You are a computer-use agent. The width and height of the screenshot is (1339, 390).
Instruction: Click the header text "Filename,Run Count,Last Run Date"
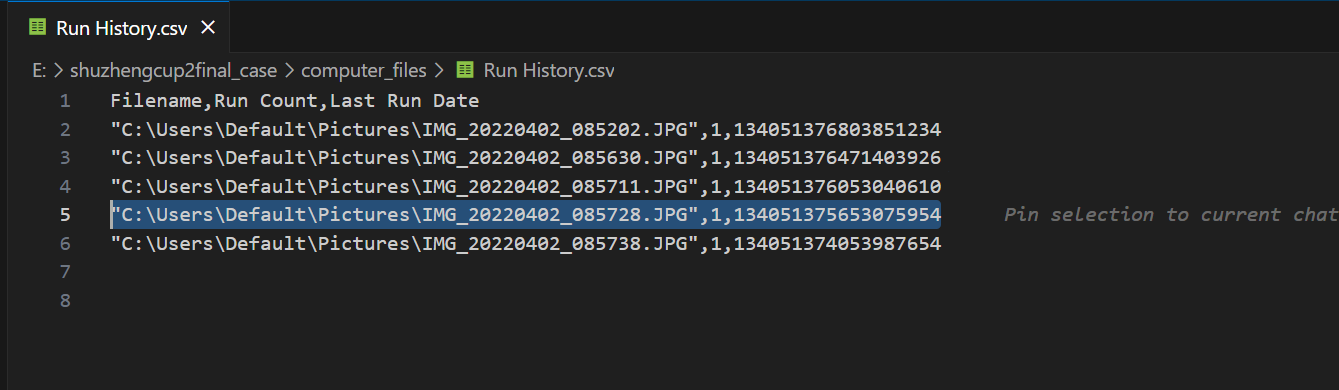click(x=295, y=101)
